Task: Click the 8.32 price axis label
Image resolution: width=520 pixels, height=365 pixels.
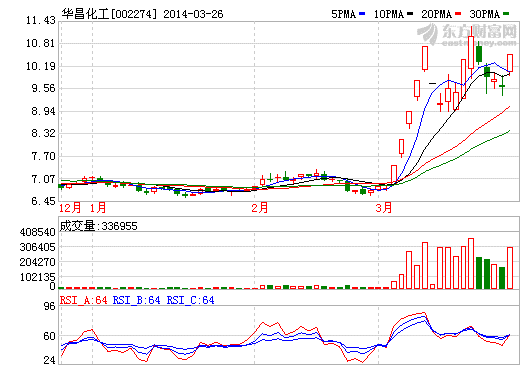Action: click(x=43, y=134)
